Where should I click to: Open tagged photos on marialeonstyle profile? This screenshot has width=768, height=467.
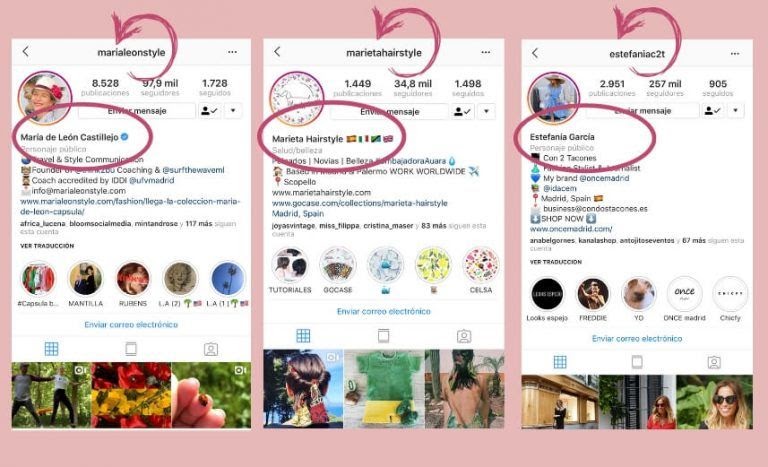(x=211, y=349)
